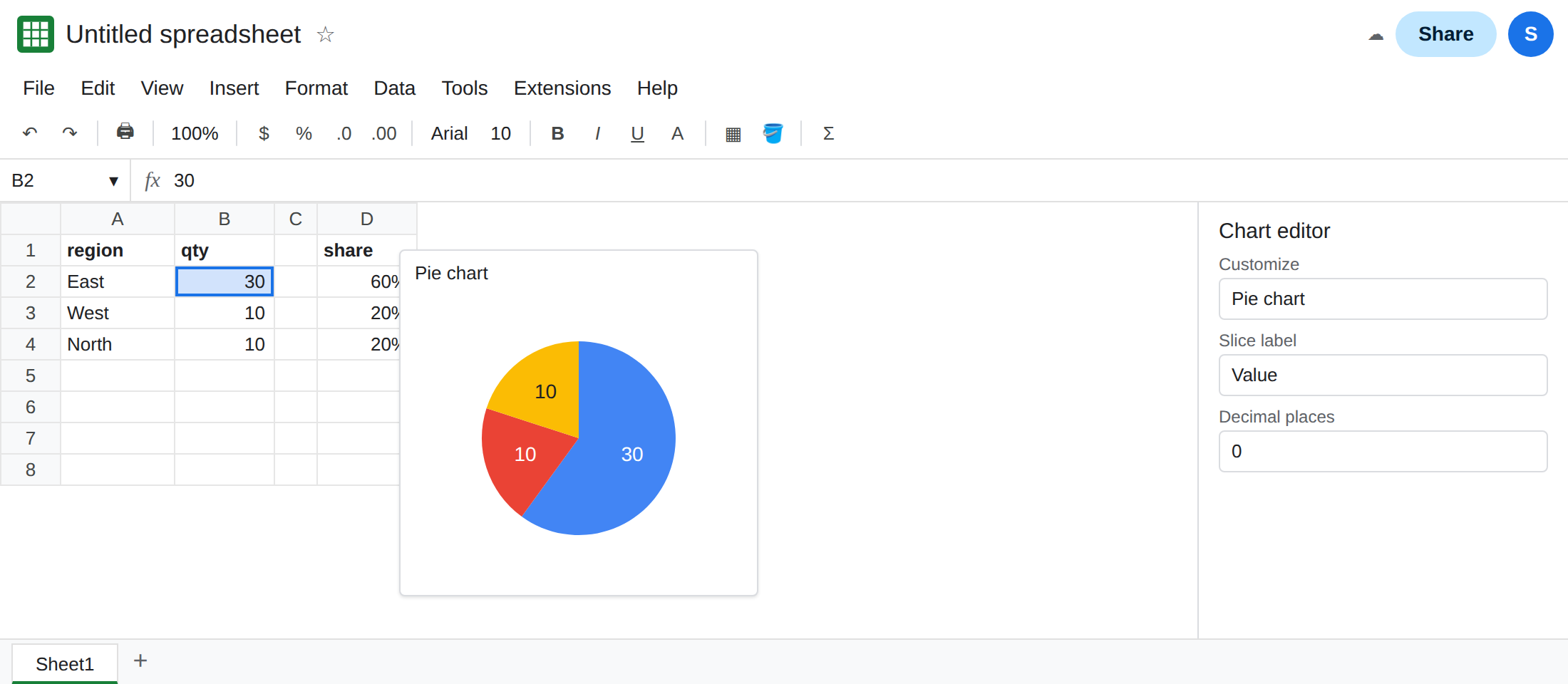Click the red pie slice
The height and width of the screenshot is (684, 1568).
[x=524, y=456]
